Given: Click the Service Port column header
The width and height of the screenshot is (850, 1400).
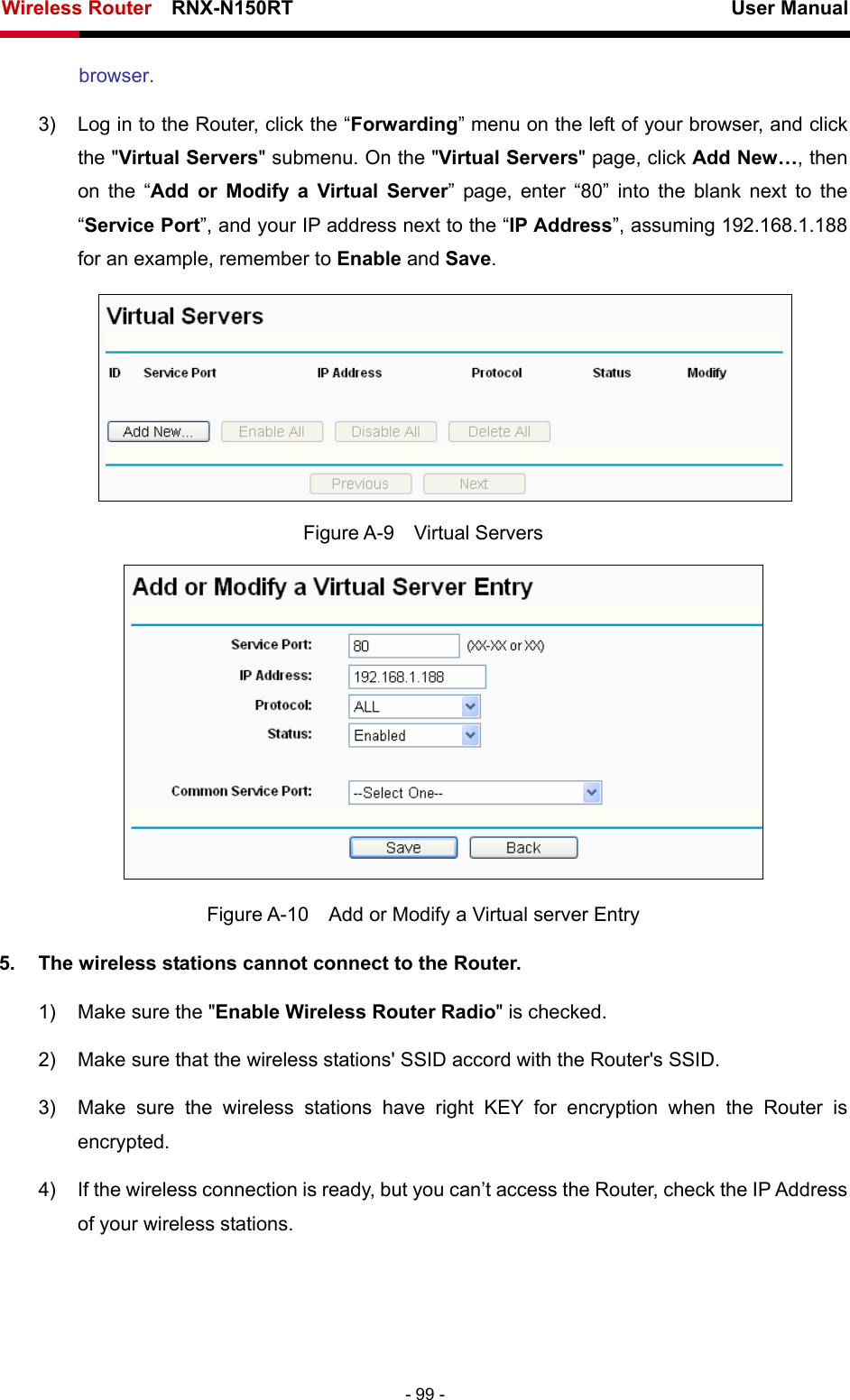Looking at the screenshot, I should pyautogui.click(x=180, y=373).
